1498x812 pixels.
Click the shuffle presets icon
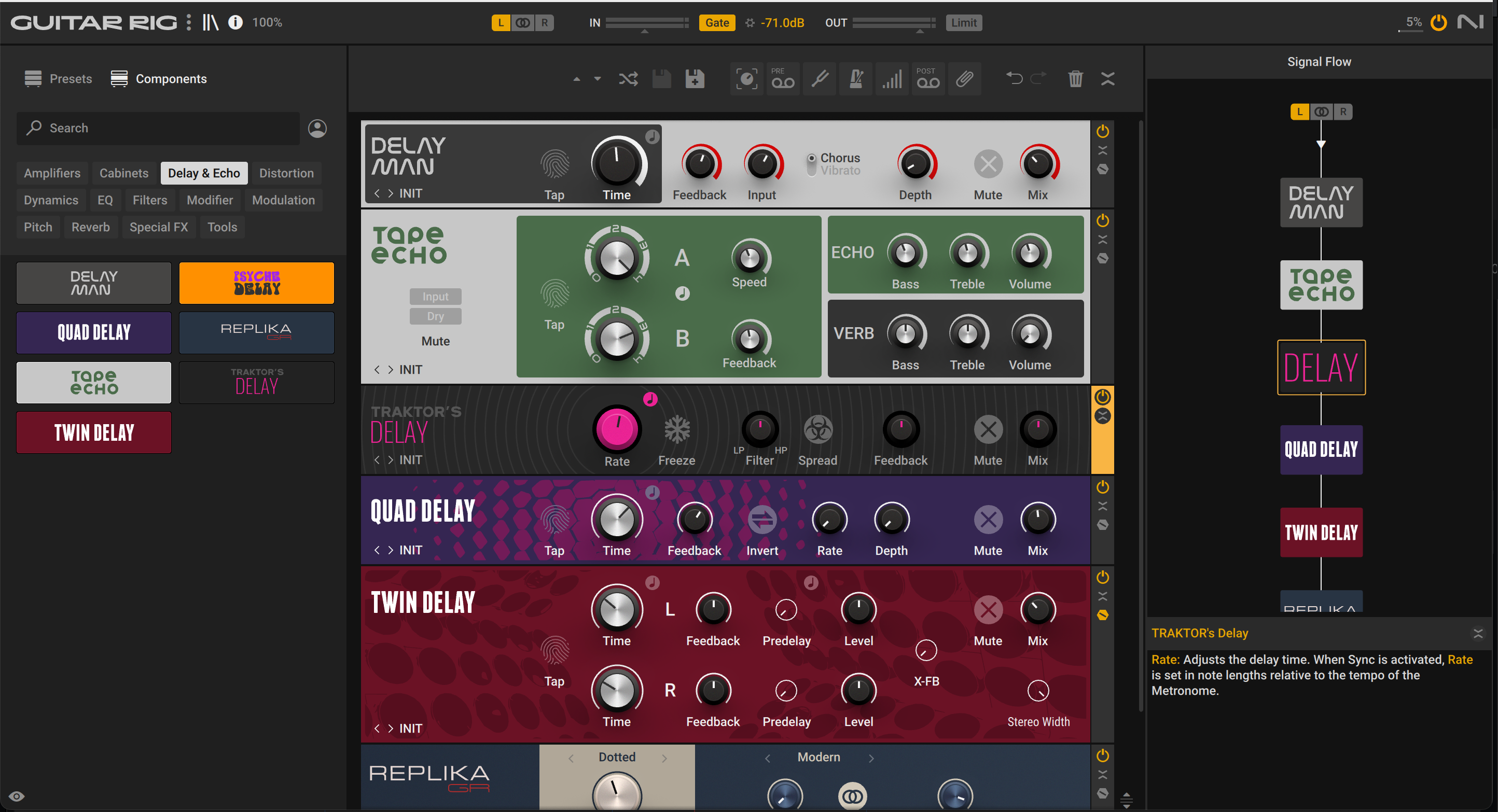(628, 78)
